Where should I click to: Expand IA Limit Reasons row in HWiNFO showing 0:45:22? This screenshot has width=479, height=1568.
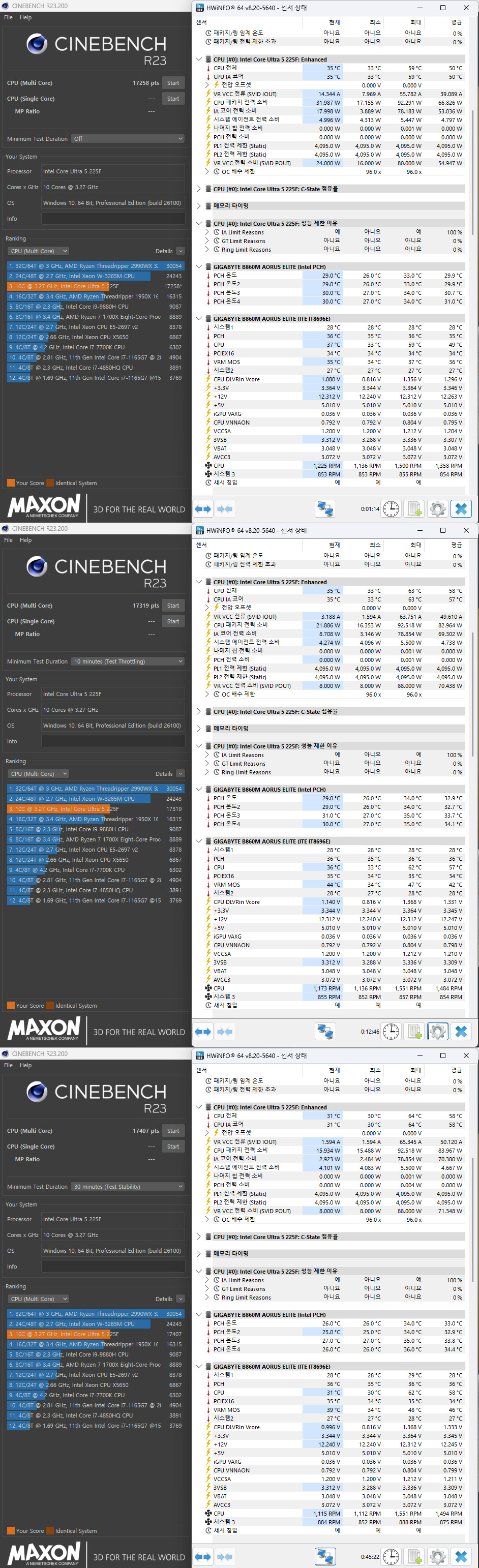pyautogui.click(x=207, y=1280)
